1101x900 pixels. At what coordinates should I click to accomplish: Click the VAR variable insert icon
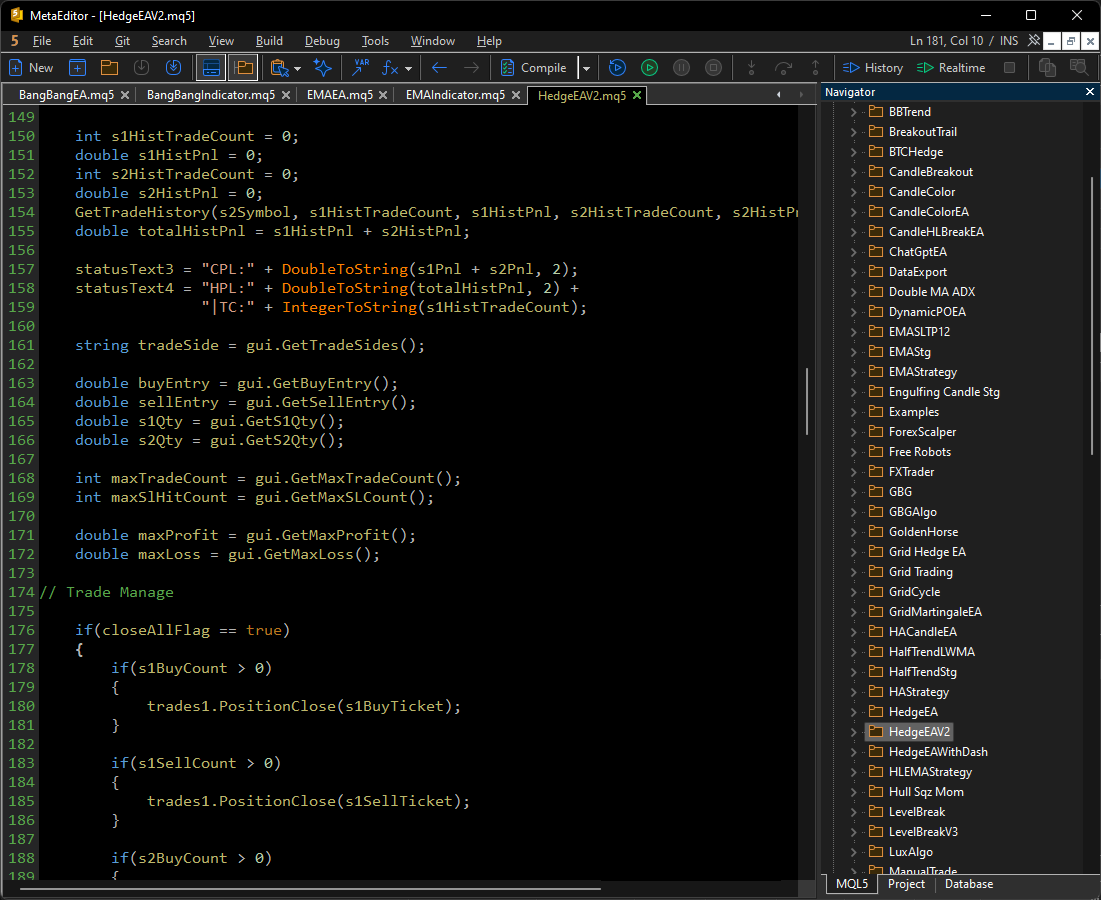[361, 68]
